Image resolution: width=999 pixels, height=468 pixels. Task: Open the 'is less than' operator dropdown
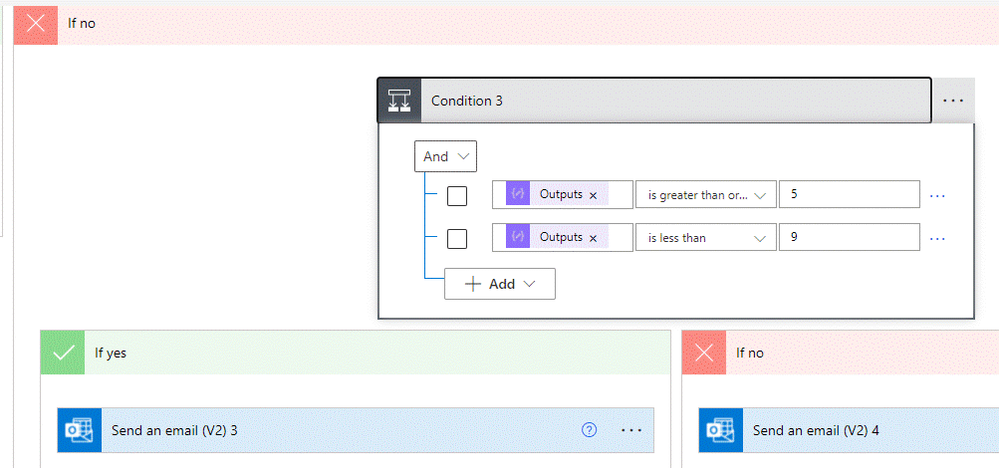coord(706,238)
